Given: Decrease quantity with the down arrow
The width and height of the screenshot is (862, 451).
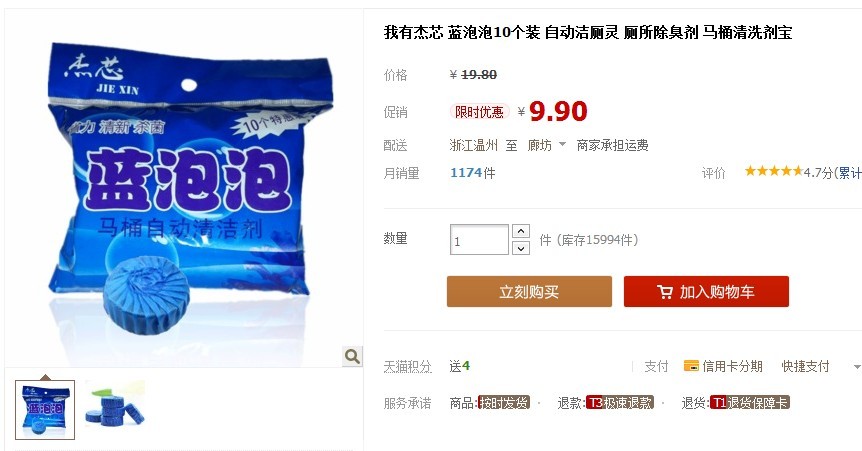Looking at the screenshot, I should click(521, 249).
